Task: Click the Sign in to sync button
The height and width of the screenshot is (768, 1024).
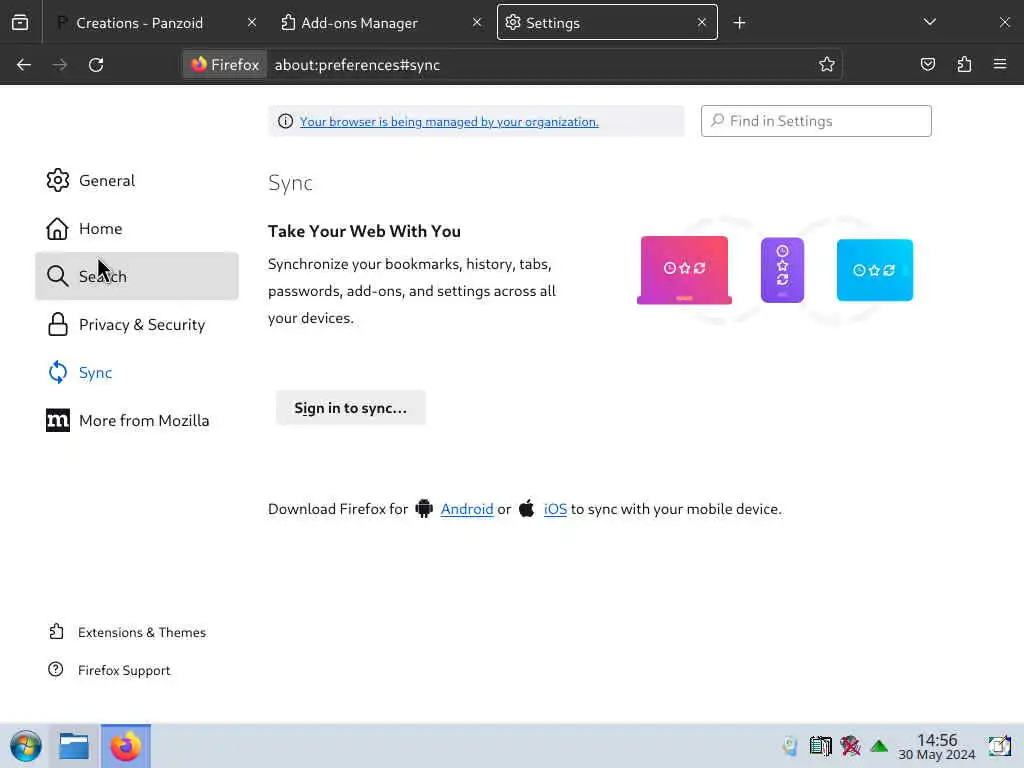Action: [x=351, y=408]
